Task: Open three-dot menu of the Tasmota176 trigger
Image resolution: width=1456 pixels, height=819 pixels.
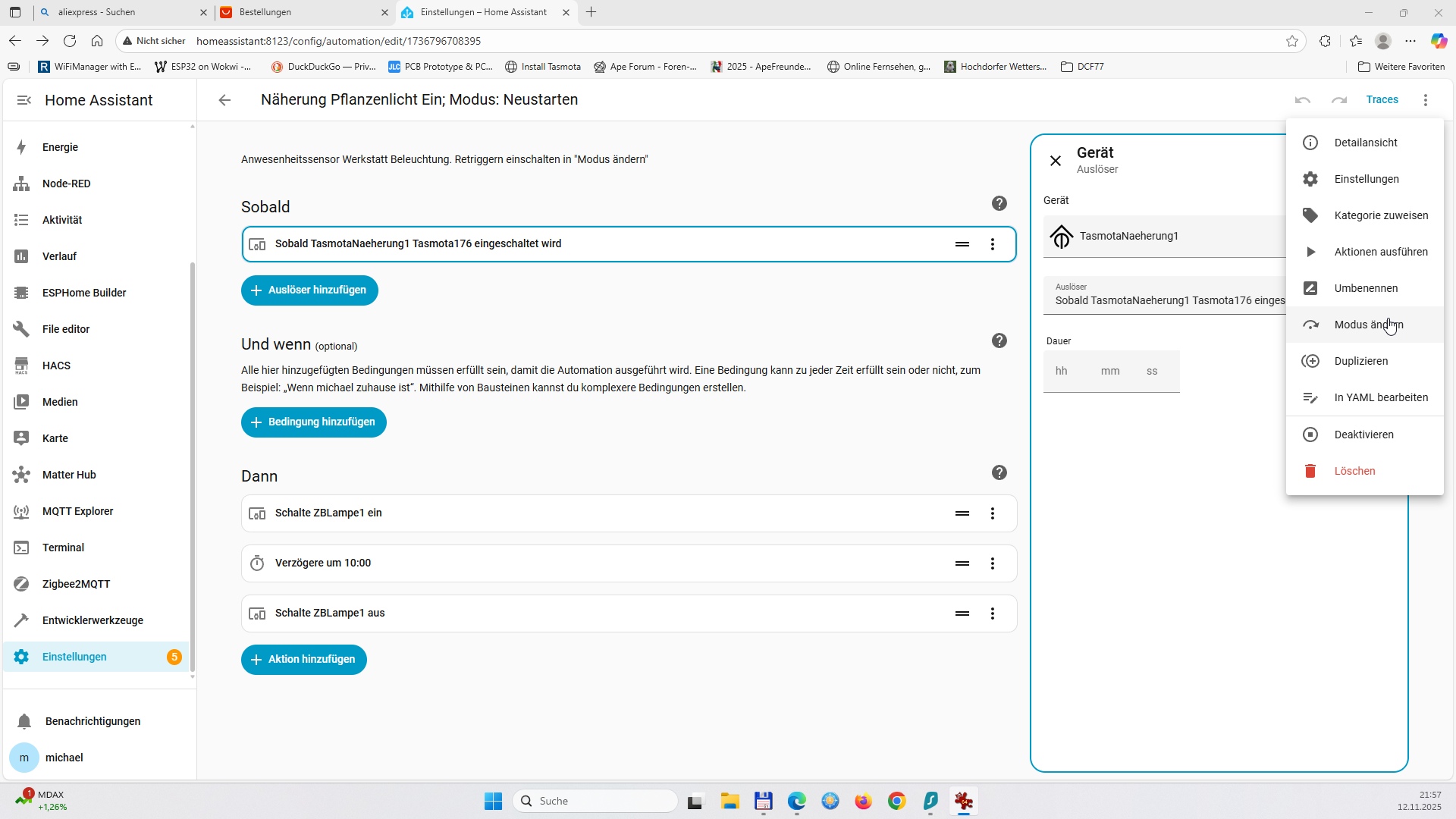Action: pos(992,244)
